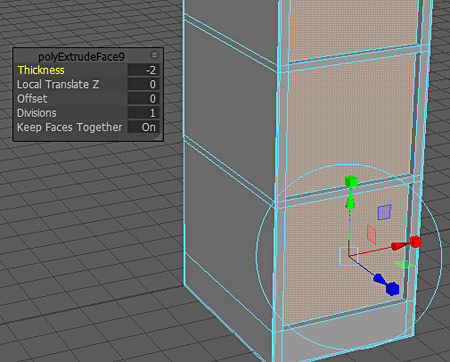Image resolution: width=450 pixels, height=362 pixels.
Task: Click the Local Translate Z label
Action: pos(58,84)
